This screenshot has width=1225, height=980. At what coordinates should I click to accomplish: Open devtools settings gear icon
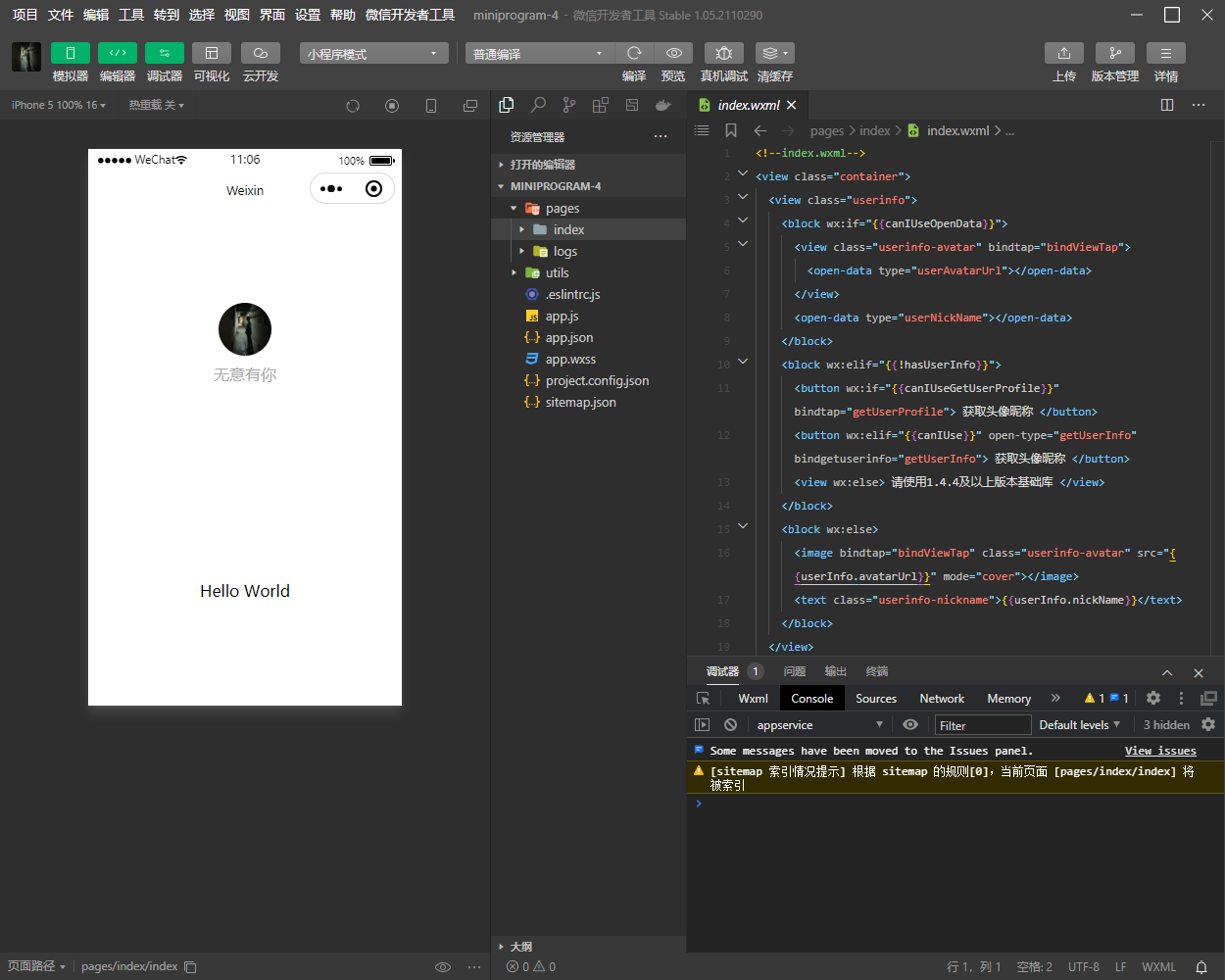[1153, 698]
